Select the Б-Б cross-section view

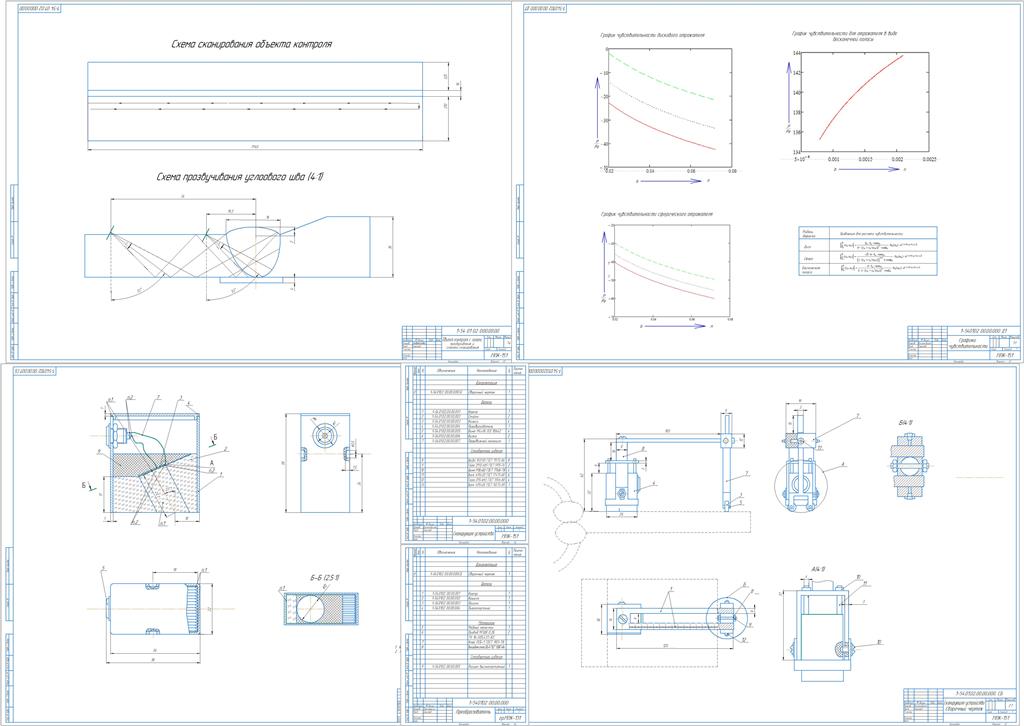tap(321, 607)
